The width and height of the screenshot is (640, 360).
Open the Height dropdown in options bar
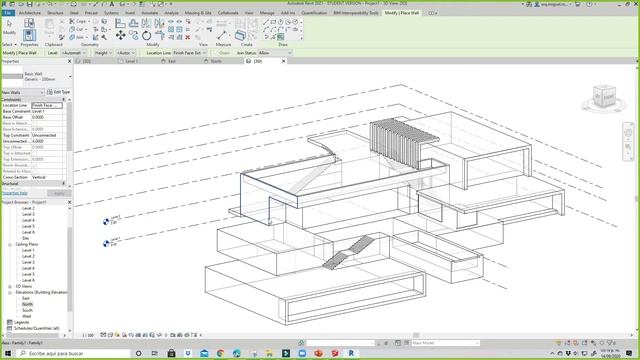click(102, 53)
